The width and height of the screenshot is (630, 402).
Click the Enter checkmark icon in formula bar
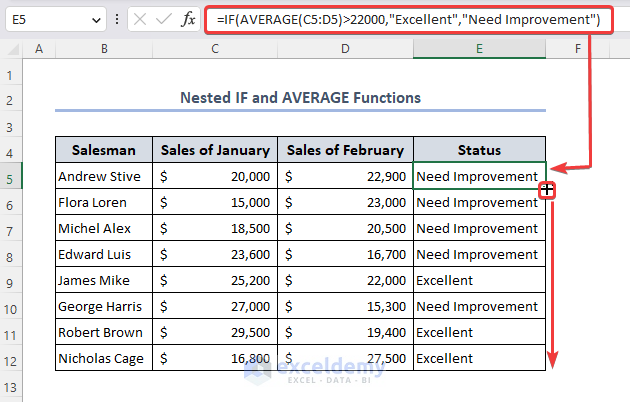click(x=163, y=20)
